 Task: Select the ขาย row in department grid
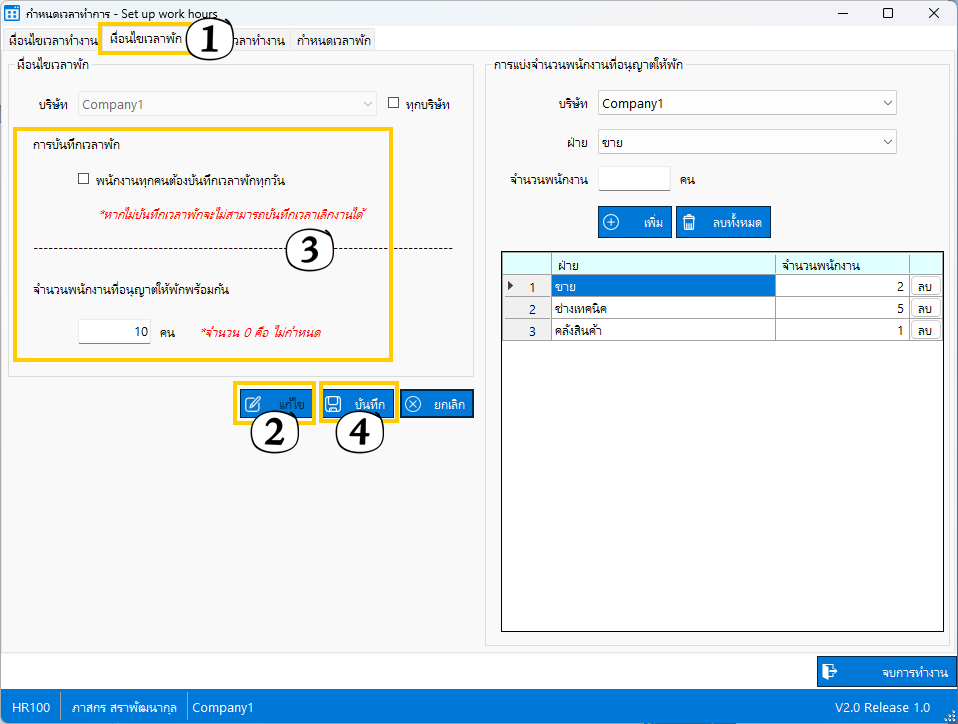click(662, 287)
